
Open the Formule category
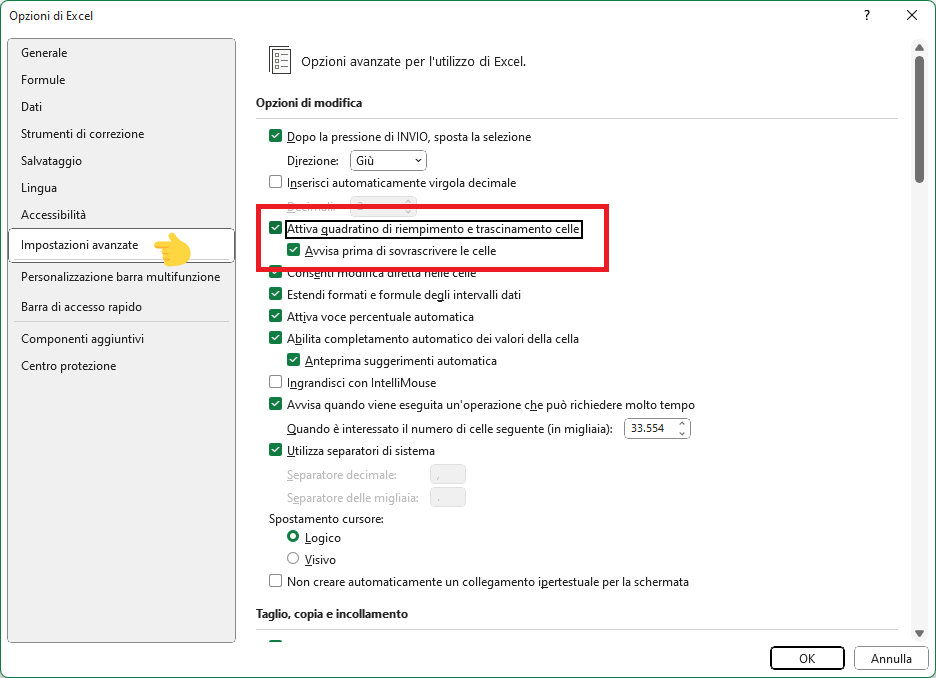pos(43,79)
